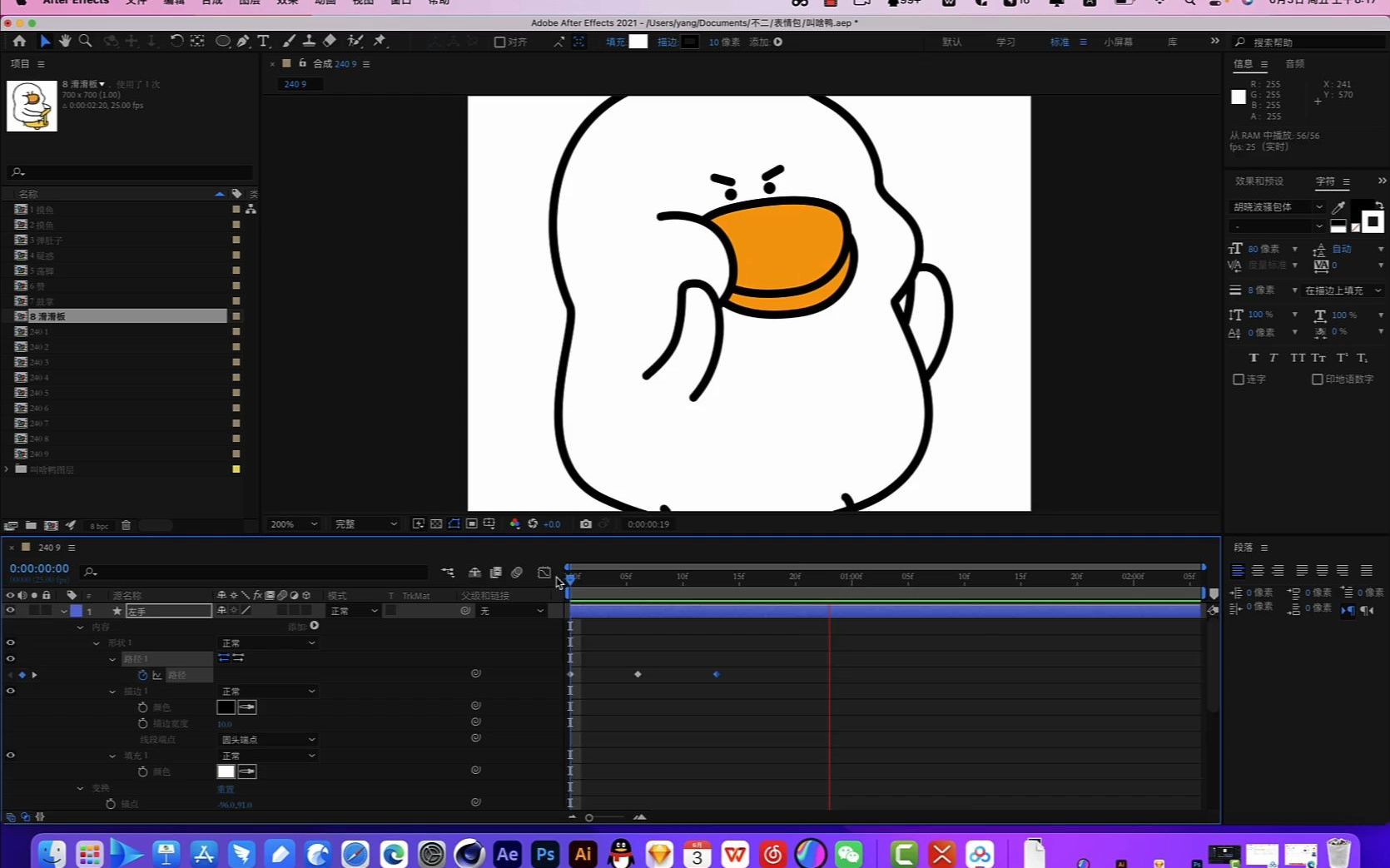
Task: Click the eyedropper in Character panel
Action: pyautogui.click(x=1338, y=206)
